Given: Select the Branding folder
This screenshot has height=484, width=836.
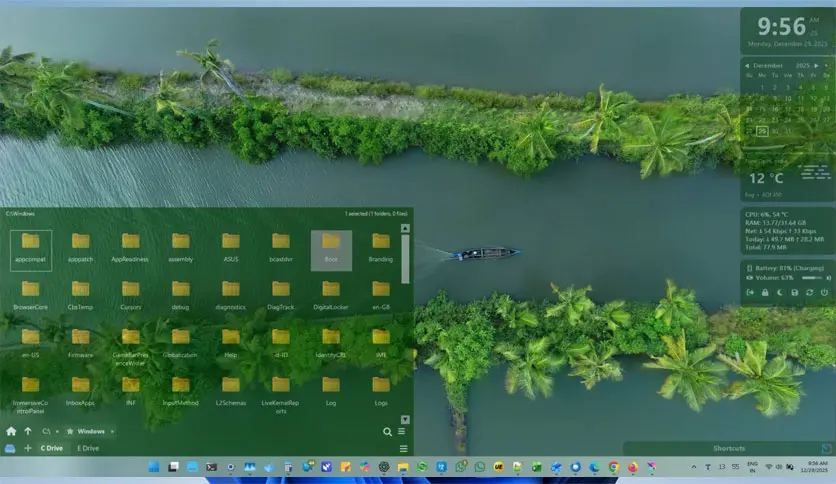Looking at the screenshot, I should point(381,250).
